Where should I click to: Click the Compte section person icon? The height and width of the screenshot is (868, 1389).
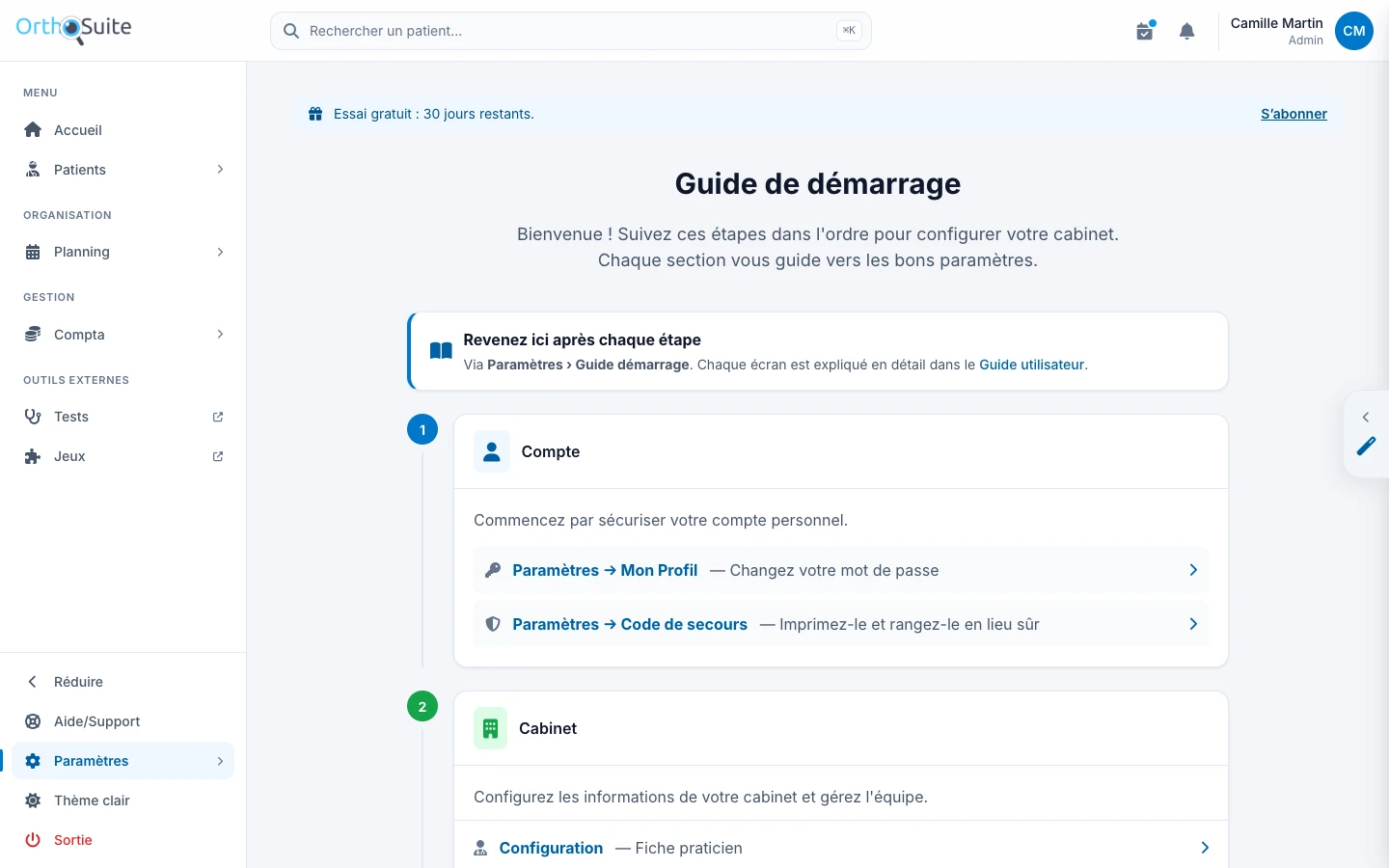(492, 451)
